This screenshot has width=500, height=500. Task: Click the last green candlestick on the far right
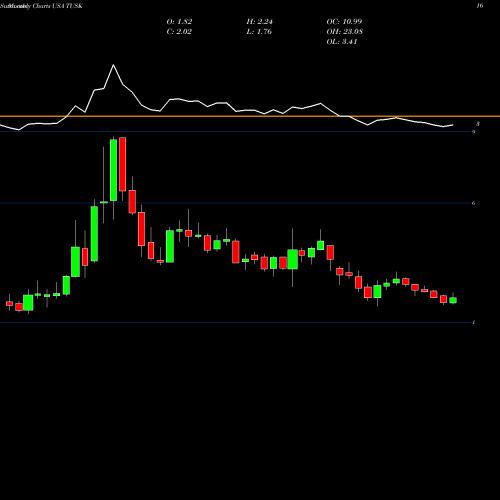(453, 300)
